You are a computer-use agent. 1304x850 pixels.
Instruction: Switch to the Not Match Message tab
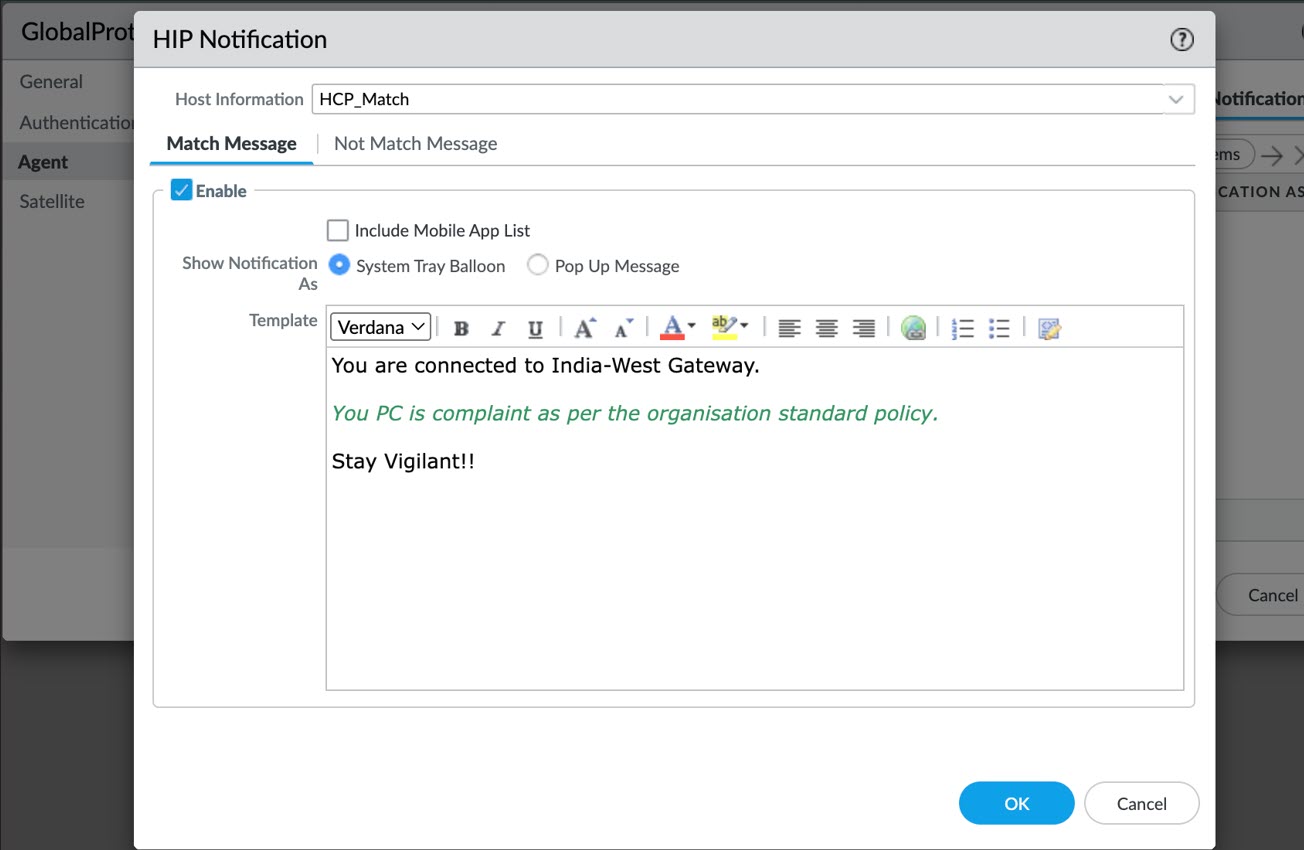tap(415, 144)
